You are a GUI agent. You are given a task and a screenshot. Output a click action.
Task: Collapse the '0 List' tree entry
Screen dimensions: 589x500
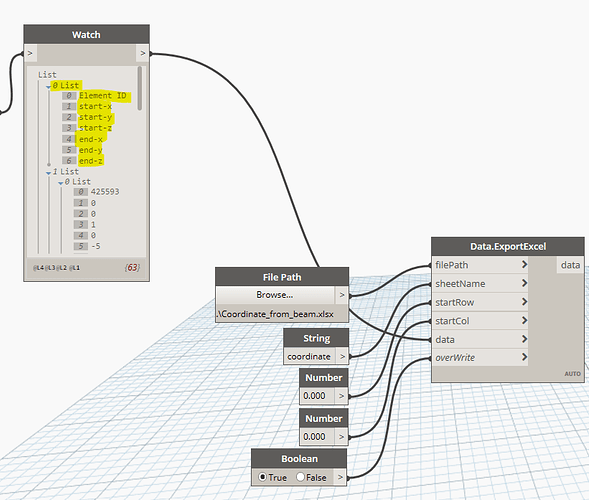(x=48, y=87)
